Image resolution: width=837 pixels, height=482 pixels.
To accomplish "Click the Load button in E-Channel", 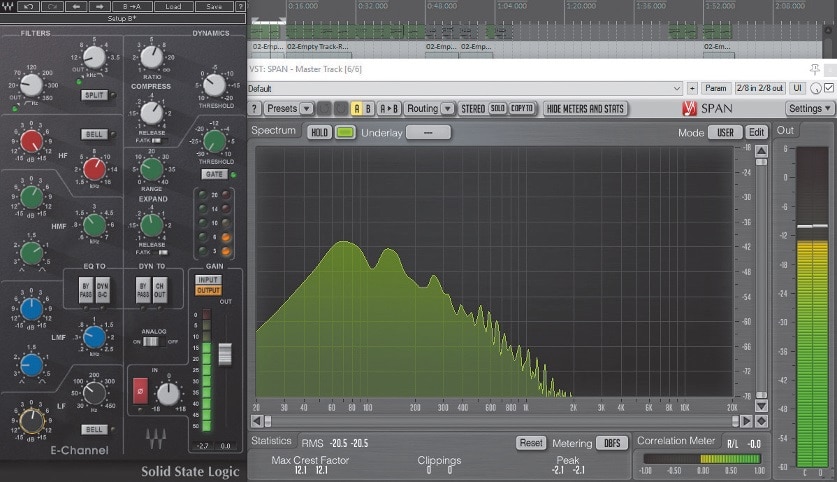I will (x=173, y=6).
